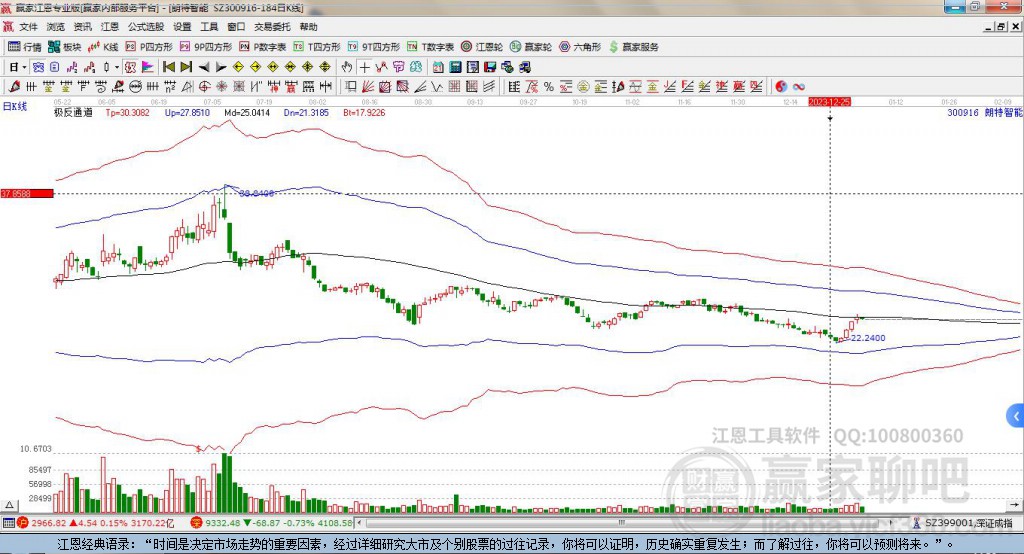Select the zigzag wave line tool
Viewport: 1024px width, 554px height.
(x=436, y=86)
